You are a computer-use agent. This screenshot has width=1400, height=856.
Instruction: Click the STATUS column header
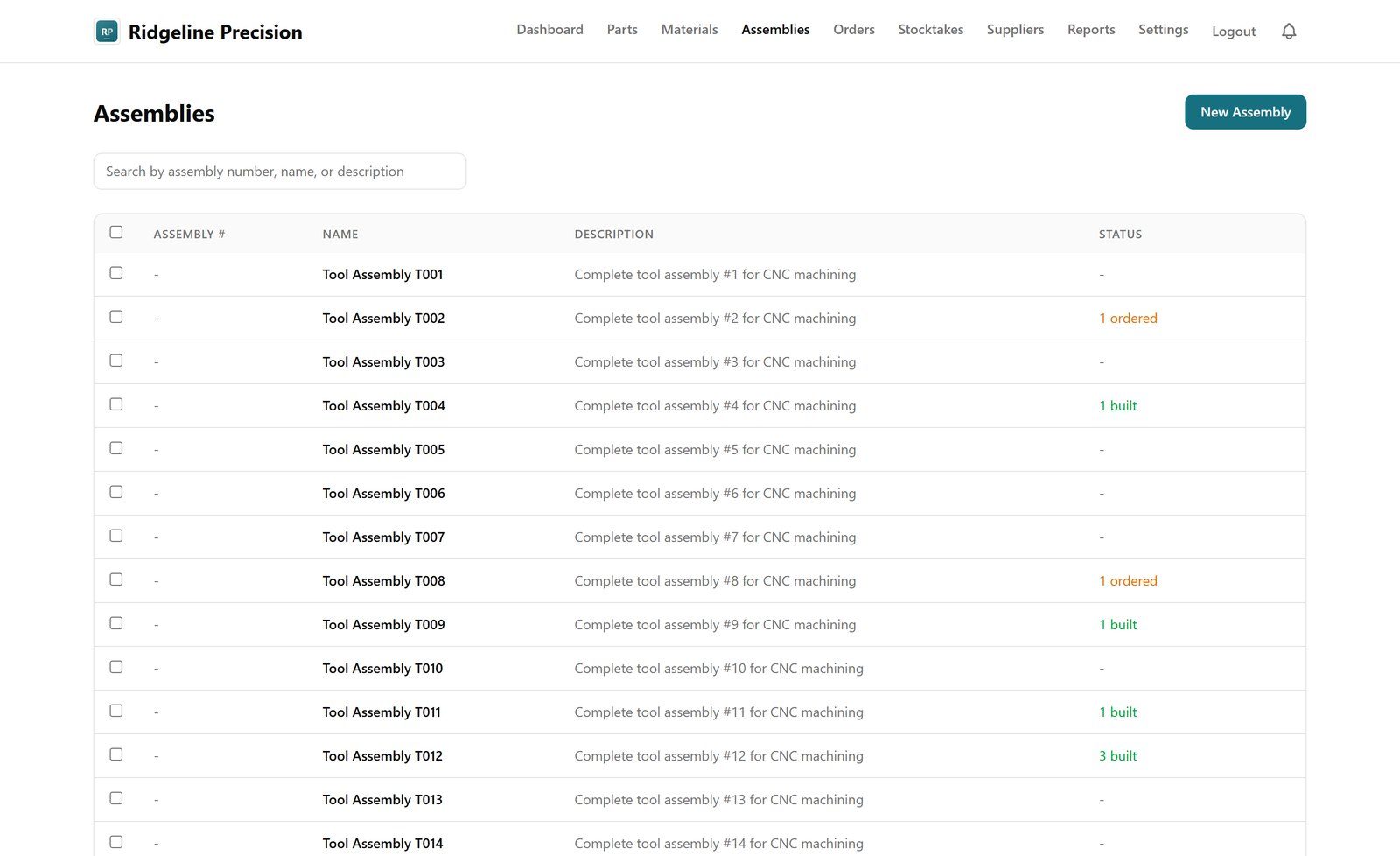[1120, 235]
